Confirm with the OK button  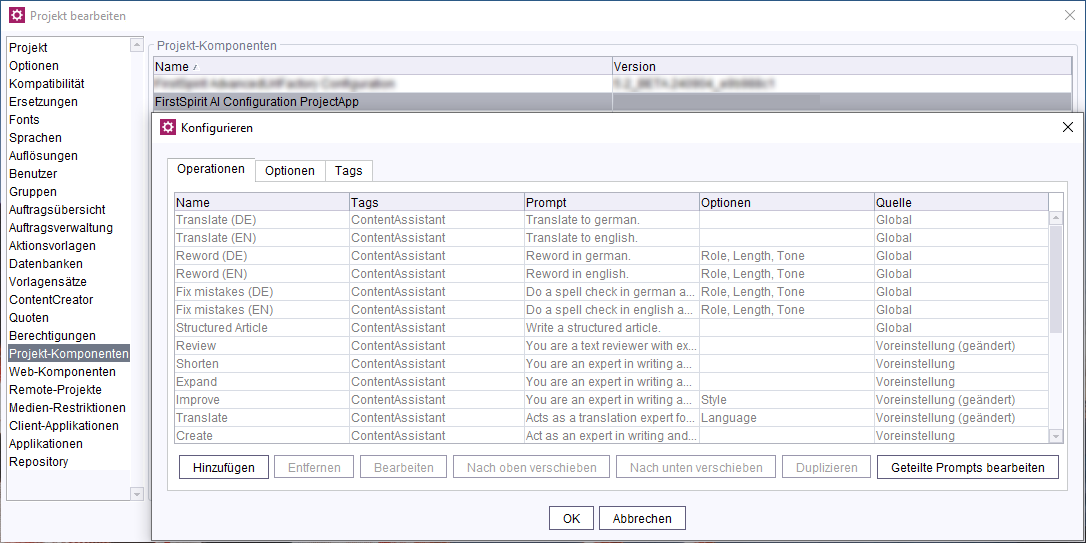point(571,518)
